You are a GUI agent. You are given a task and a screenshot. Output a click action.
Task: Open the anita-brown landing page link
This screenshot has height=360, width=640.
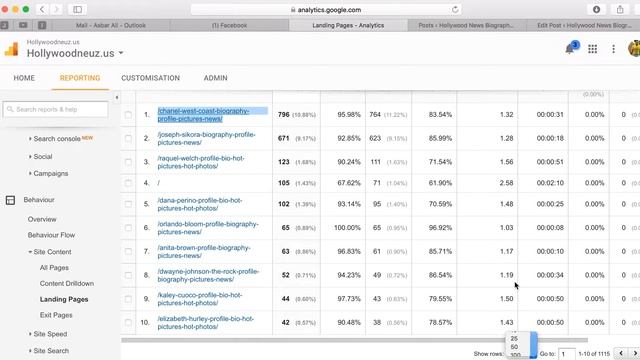click(204, 251)
